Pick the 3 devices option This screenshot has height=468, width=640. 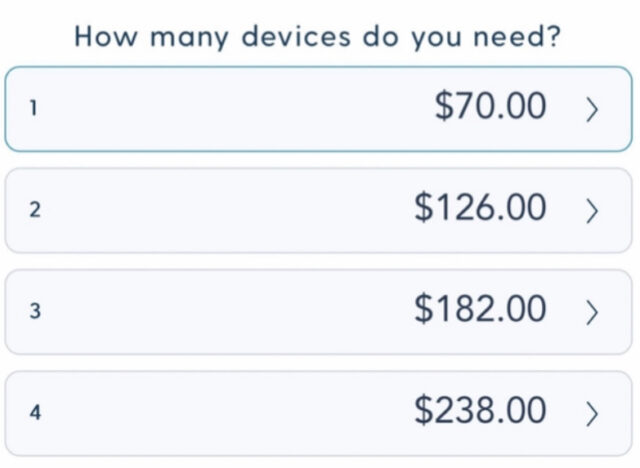pos(318,312)
